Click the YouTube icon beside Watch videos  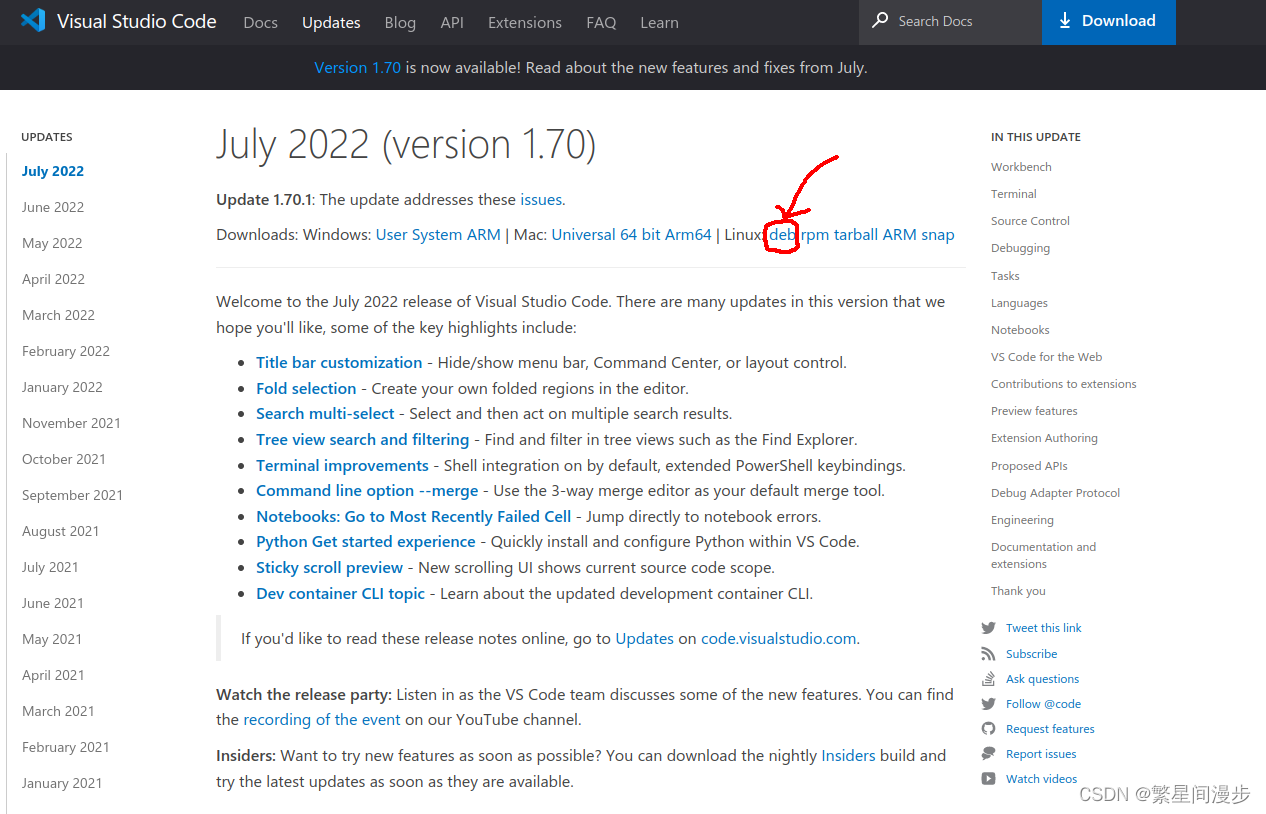(x=988, y=779)
